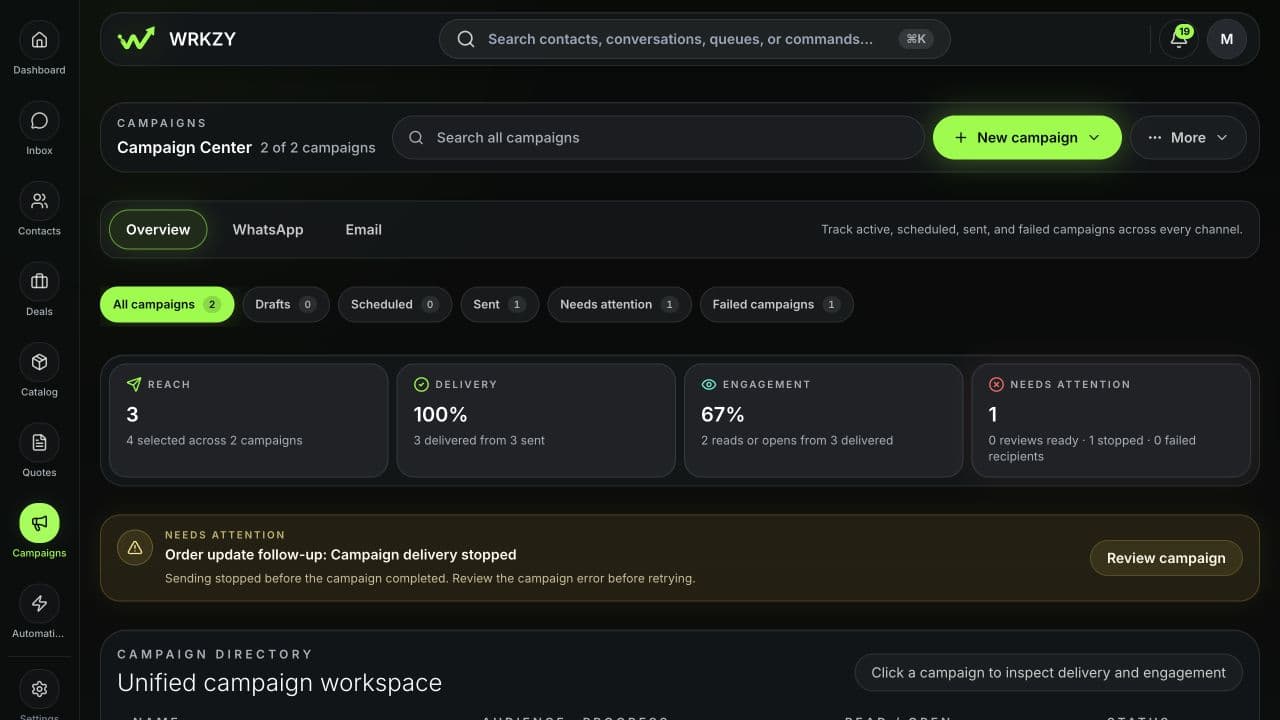Click the Engagement eye icon

(x=709, y=384)
